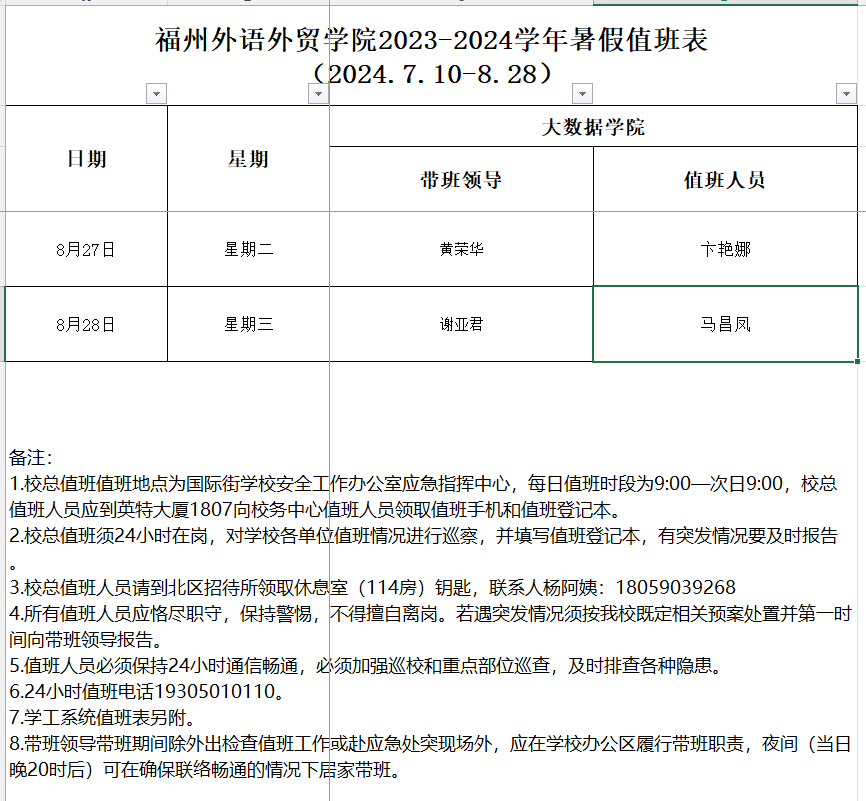Image resolution: width=866 pixels, height=801 pixels.
Task: Select the 星期三 cell
Action: click(248, 324)
